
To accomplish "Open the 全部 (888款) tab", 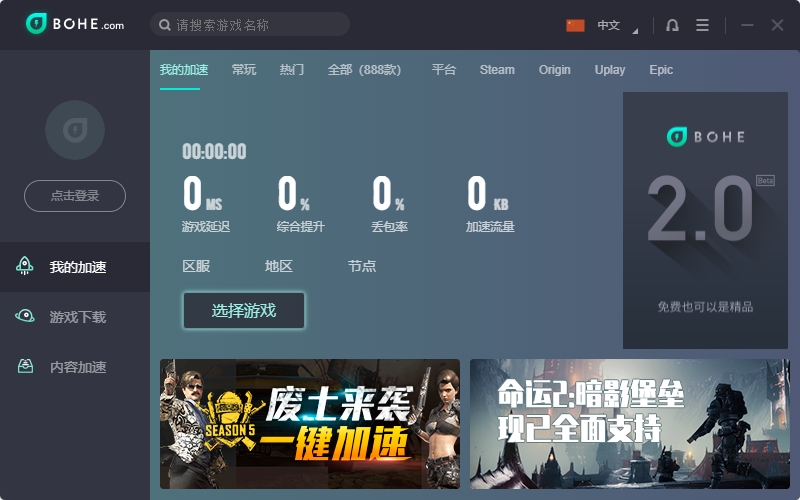I will pos(364,70).
